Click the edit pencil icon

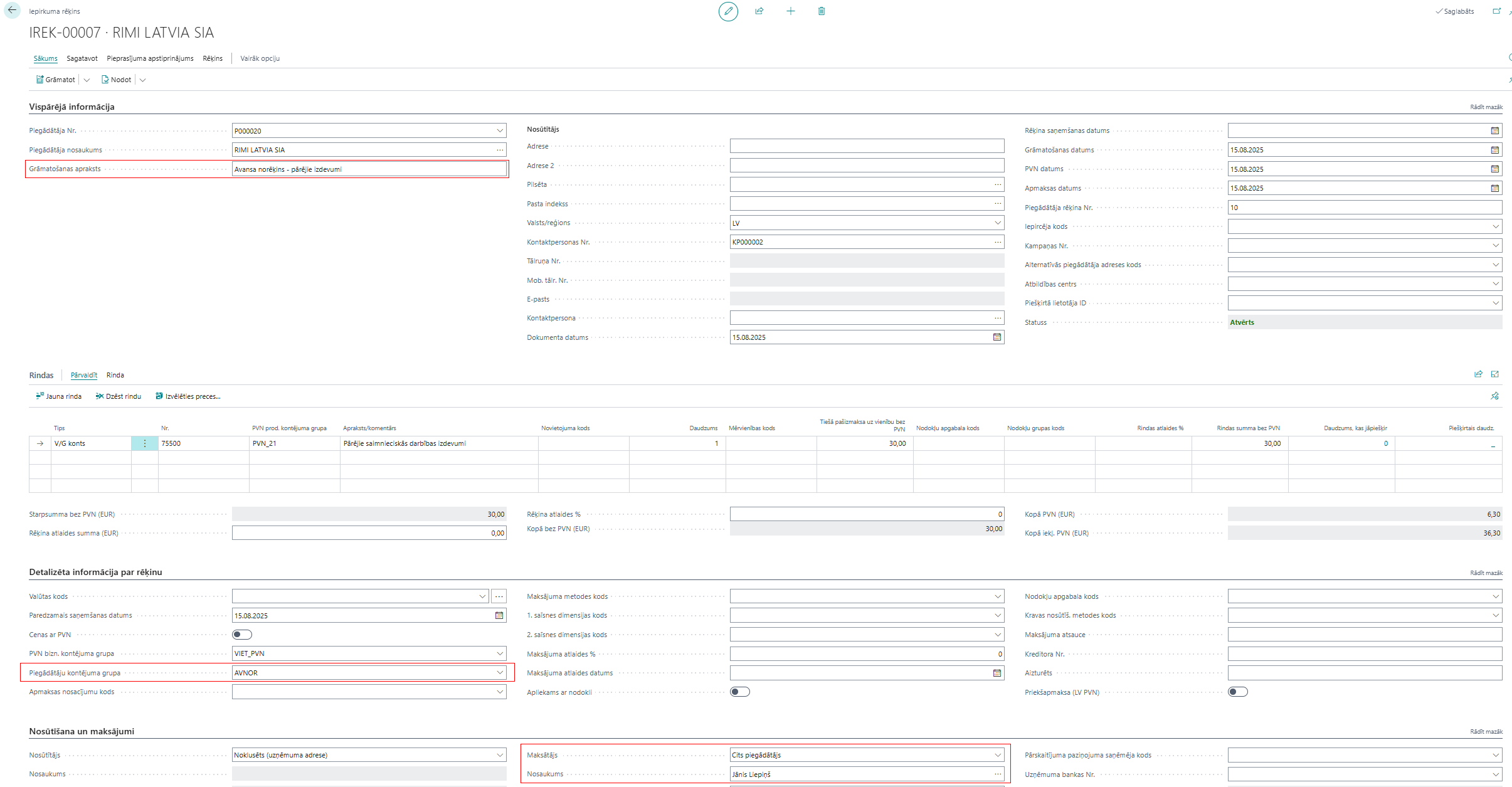point(728,11)
